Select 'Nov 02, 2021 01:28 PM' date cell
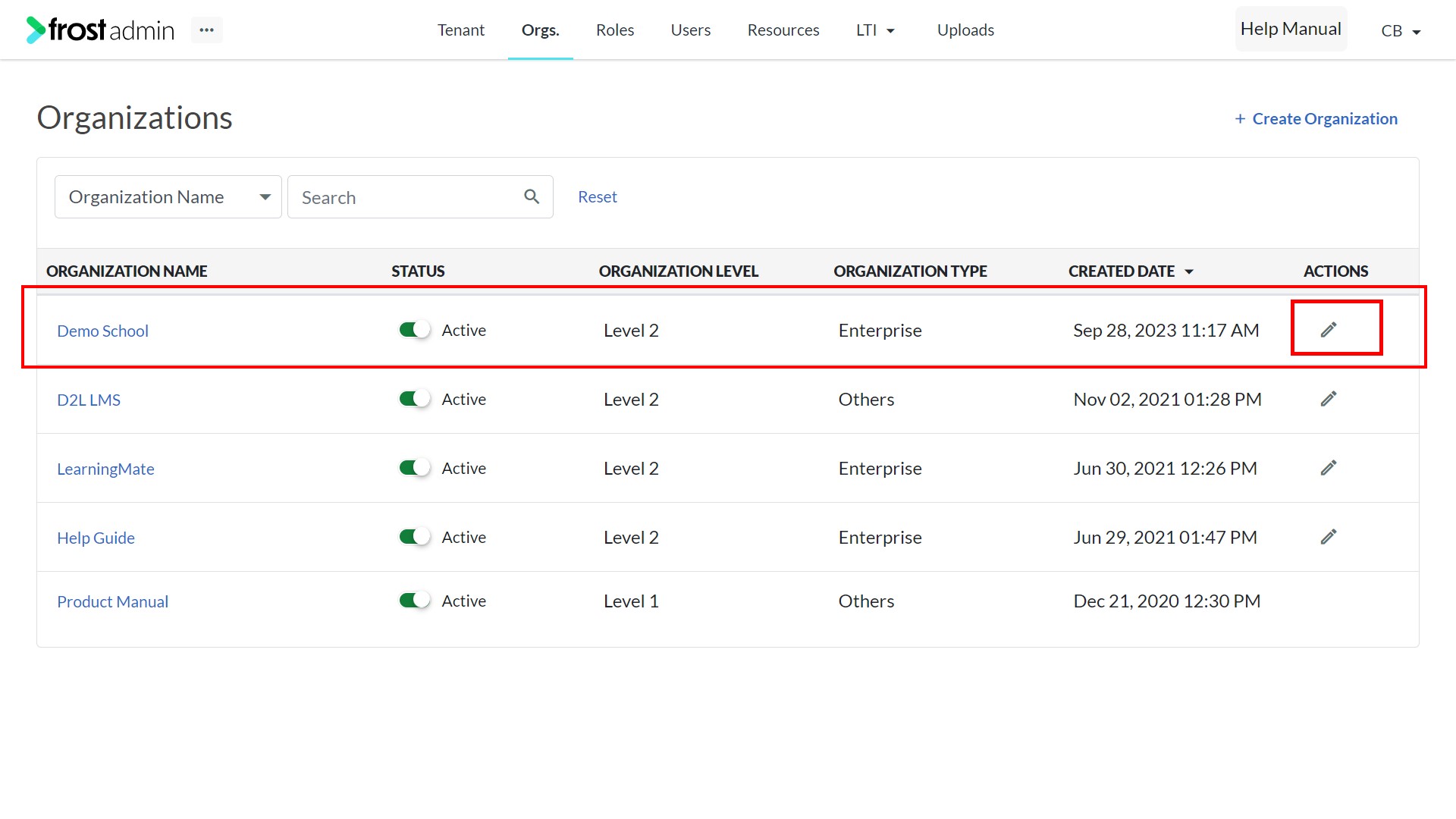This screenshot has height=819, width=1456. [x=1167, y=400]
